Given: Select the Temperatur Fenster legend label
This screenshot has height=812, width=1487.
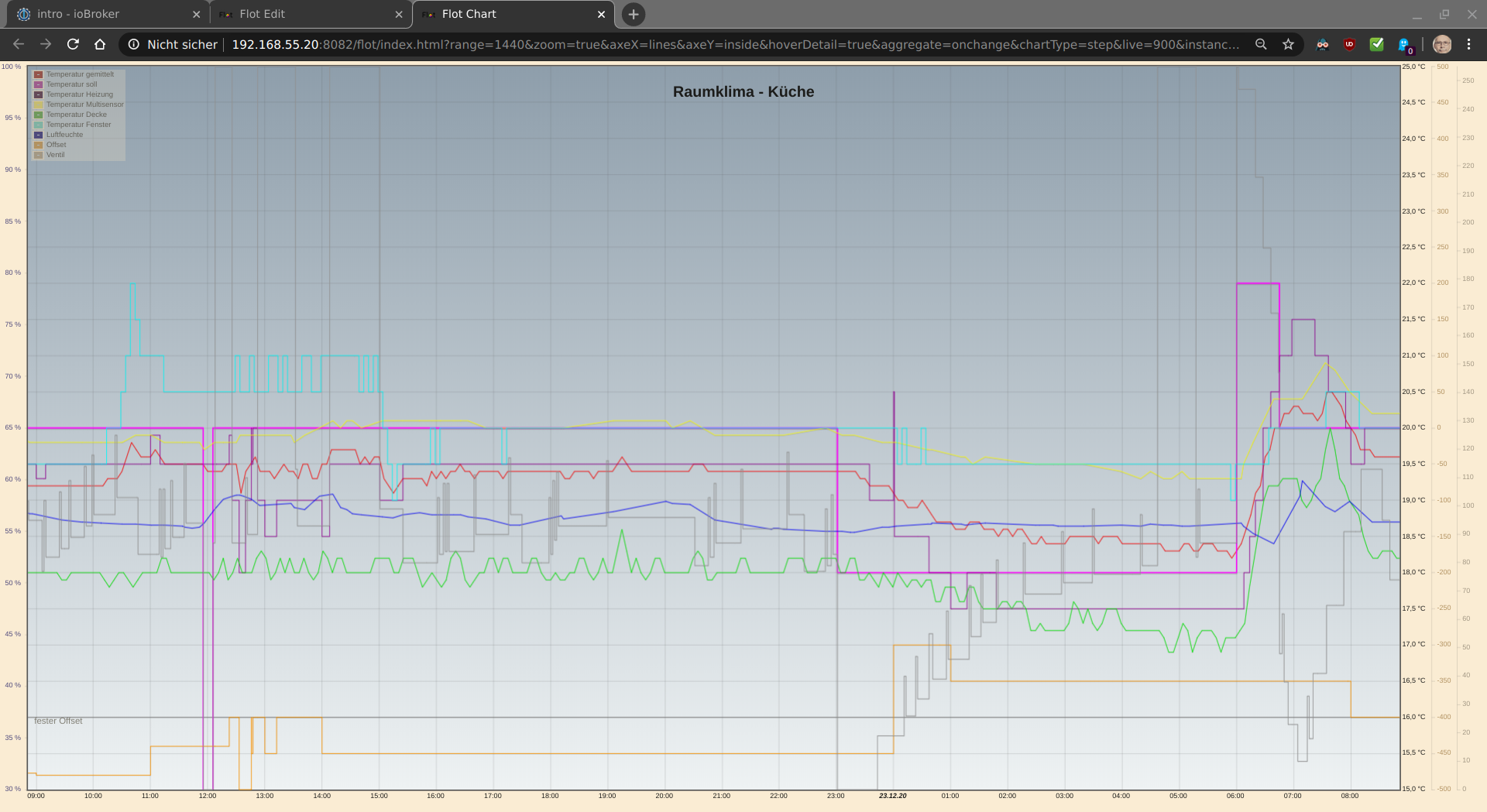Looking at the screenshot, I should click(78, 125).
